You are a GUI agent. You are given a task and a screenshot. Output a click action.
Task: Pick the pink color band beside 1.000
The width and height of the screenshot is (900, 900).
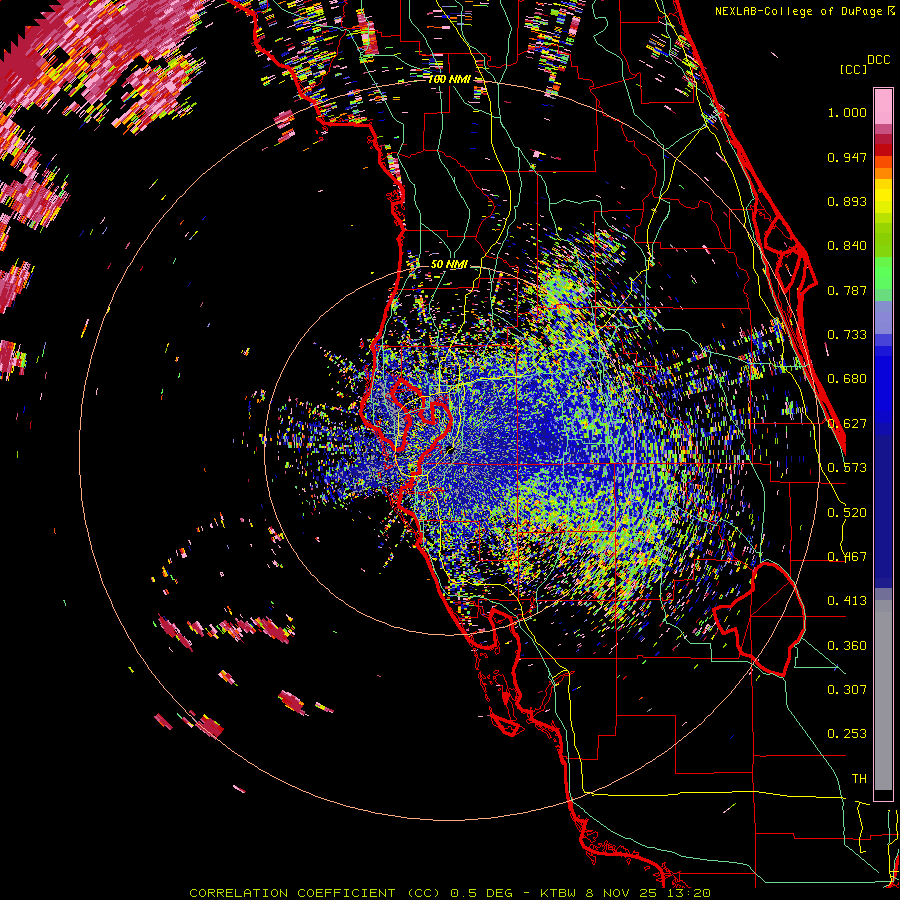(883, 107)
